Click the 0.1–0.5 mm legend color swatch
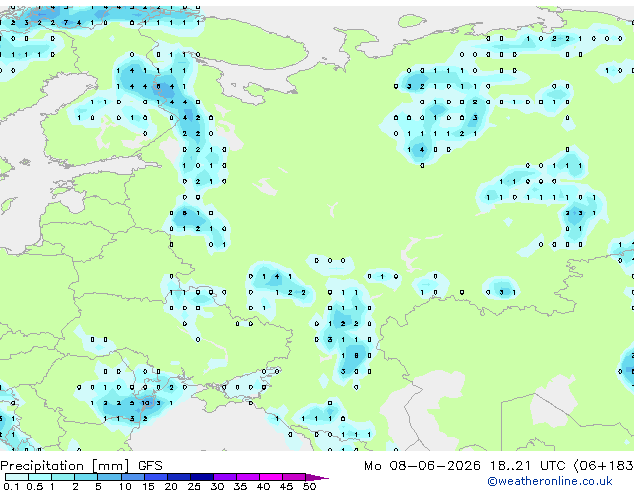This screenshot has width=634, height=490. [x=17, y=477]
